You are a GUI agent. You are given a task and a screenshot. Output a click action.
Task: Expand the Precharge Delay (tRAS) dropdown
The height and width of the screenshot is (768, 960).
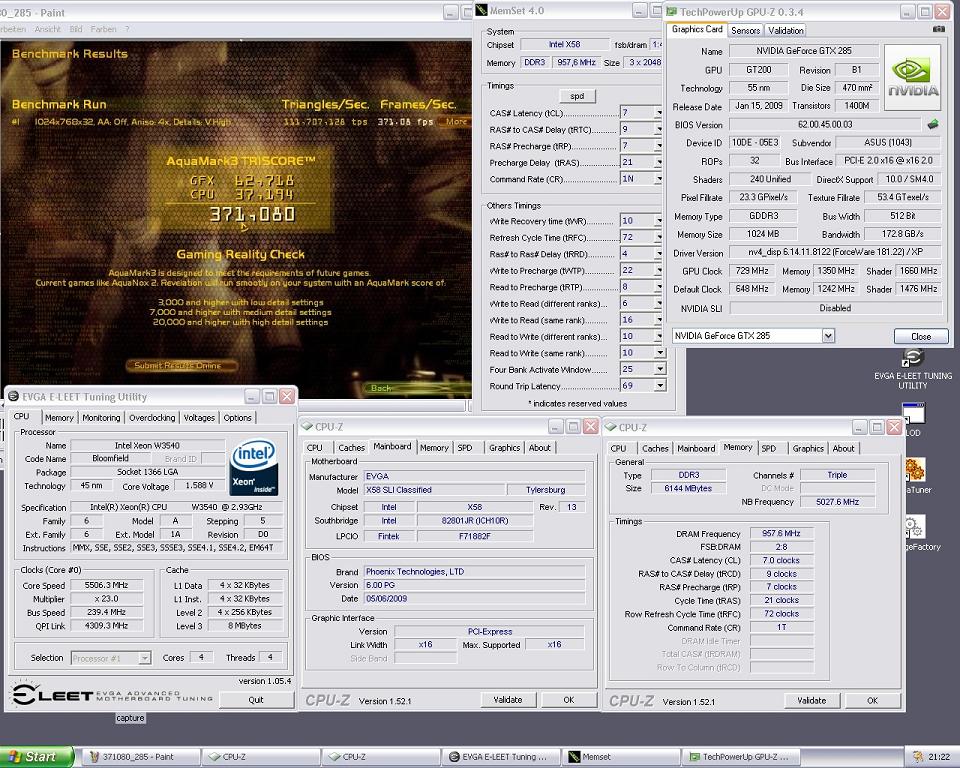click(x=659, y=162)
